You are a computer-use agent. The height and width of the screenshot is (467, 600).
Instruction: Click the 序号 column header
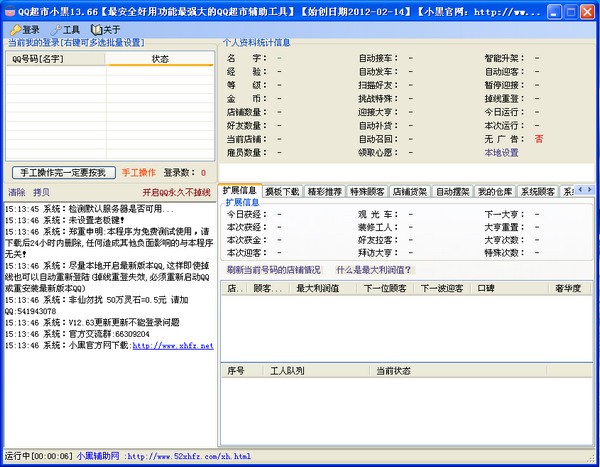pos(243,371)
